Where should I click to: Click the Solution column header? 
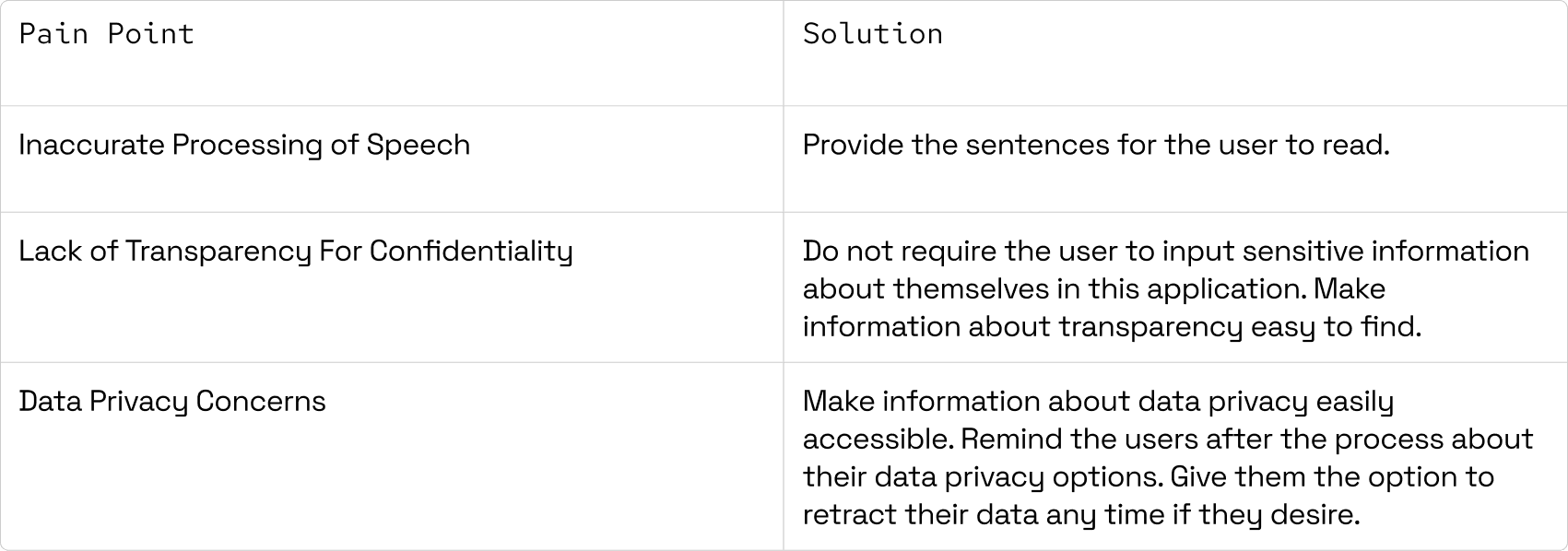coord(1175,53)
